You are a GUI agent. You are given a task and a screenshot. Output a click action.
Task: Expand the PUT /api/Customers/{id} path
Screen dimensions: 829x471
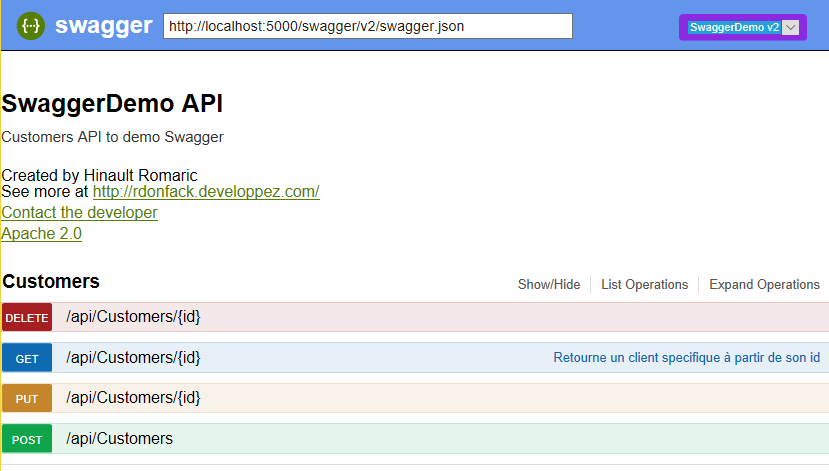[x=133, y=398]
